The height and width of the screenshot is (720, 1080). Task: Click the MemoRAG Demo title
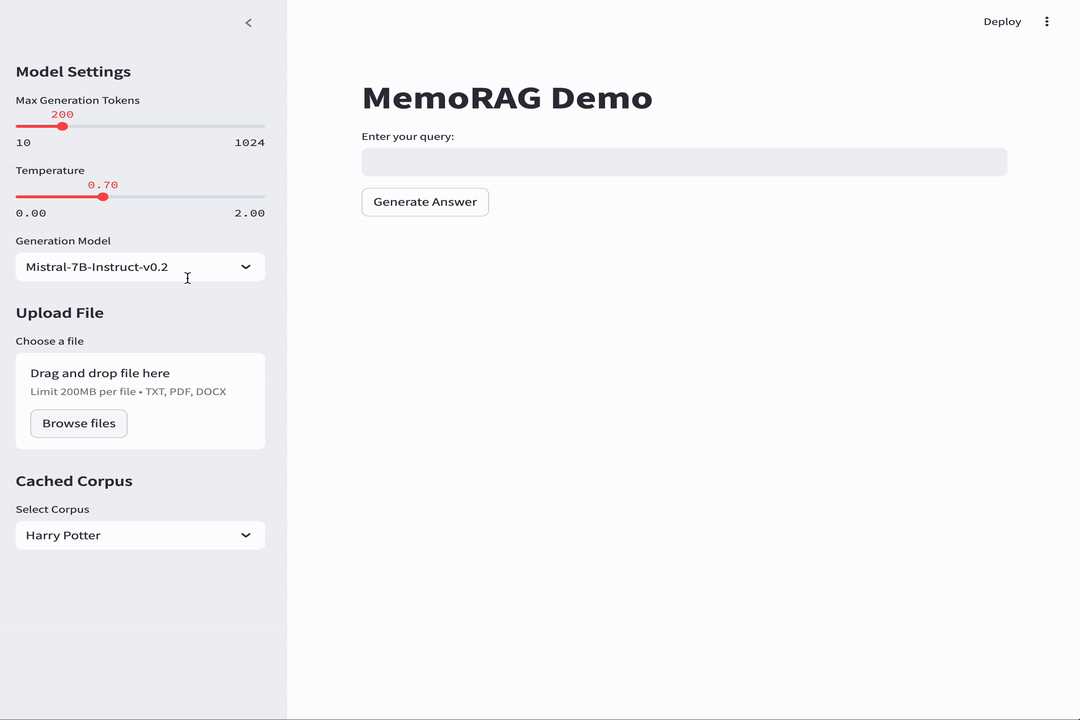click(x=507, y=98)
